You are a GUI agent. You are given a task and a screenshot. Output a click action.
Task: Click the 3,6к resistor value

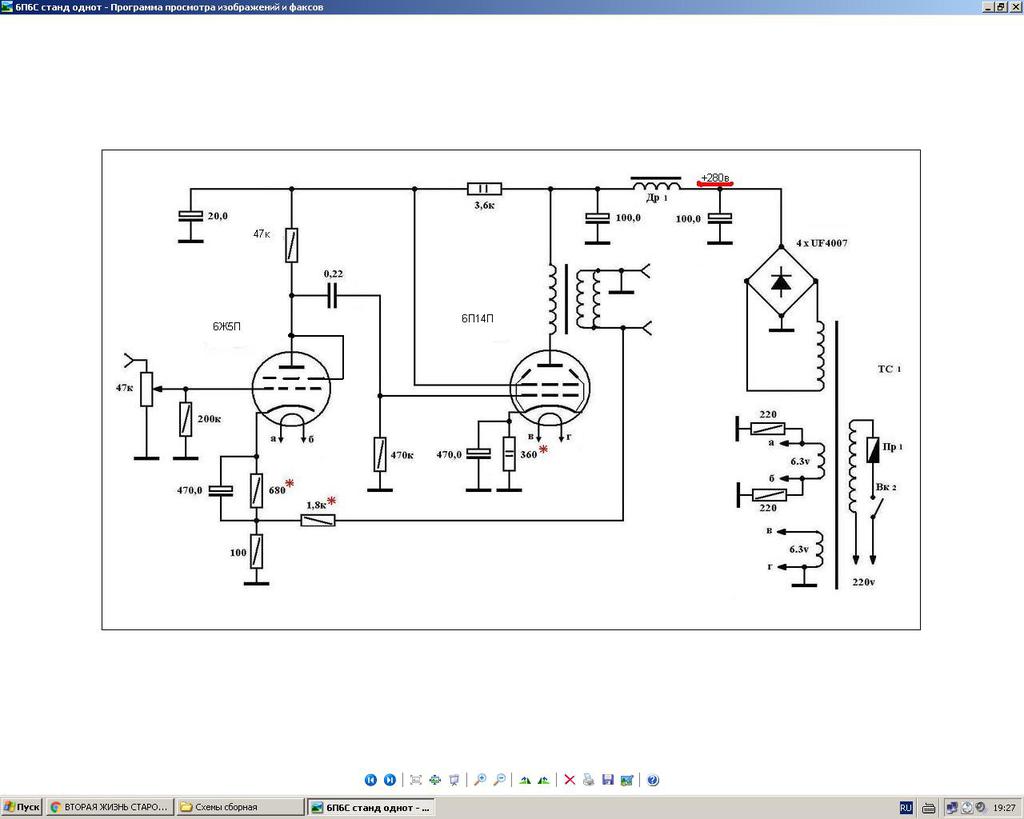485,205
